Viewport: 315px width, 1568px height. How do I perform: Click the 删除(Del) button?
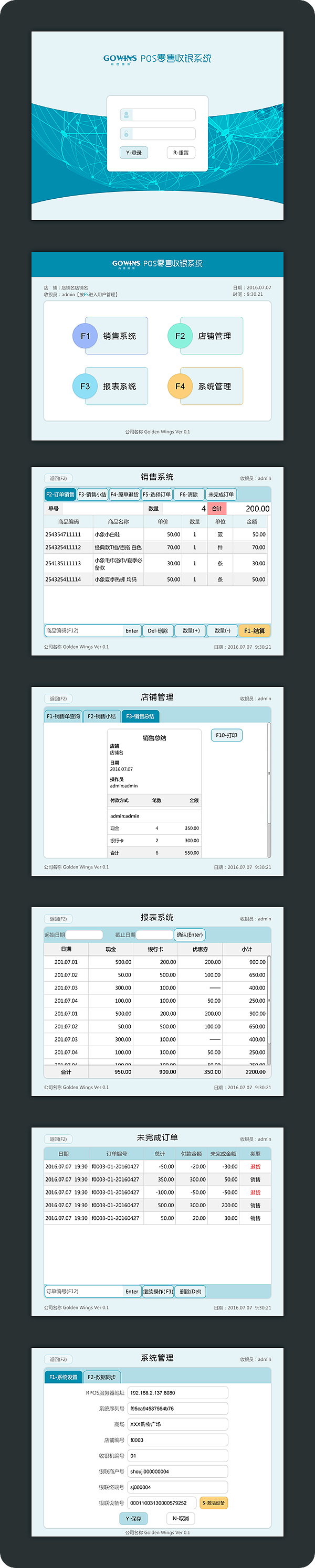coord(191,1291)
